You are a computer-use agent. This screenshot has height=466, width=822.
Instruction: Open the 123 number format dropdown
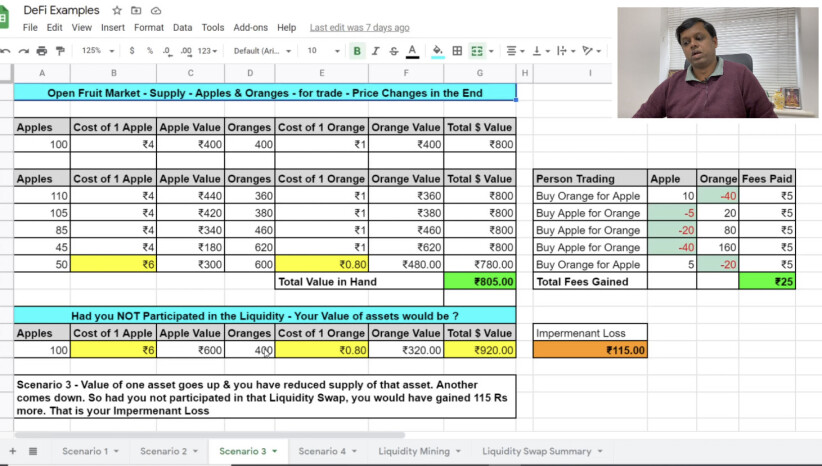coord(207,51)
